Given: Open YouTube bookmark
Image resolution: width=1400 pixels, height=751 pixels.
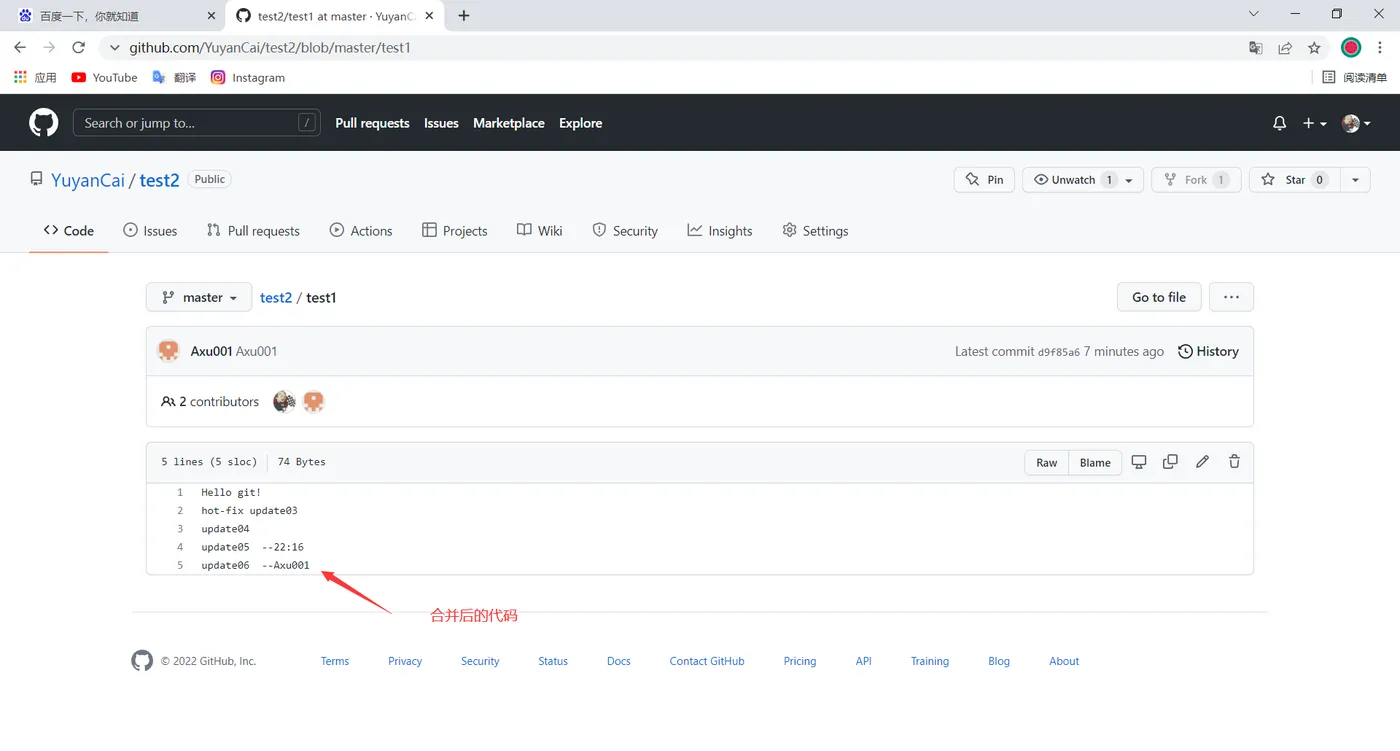Looking at the screenshot, I should click(x=105, y=77).
